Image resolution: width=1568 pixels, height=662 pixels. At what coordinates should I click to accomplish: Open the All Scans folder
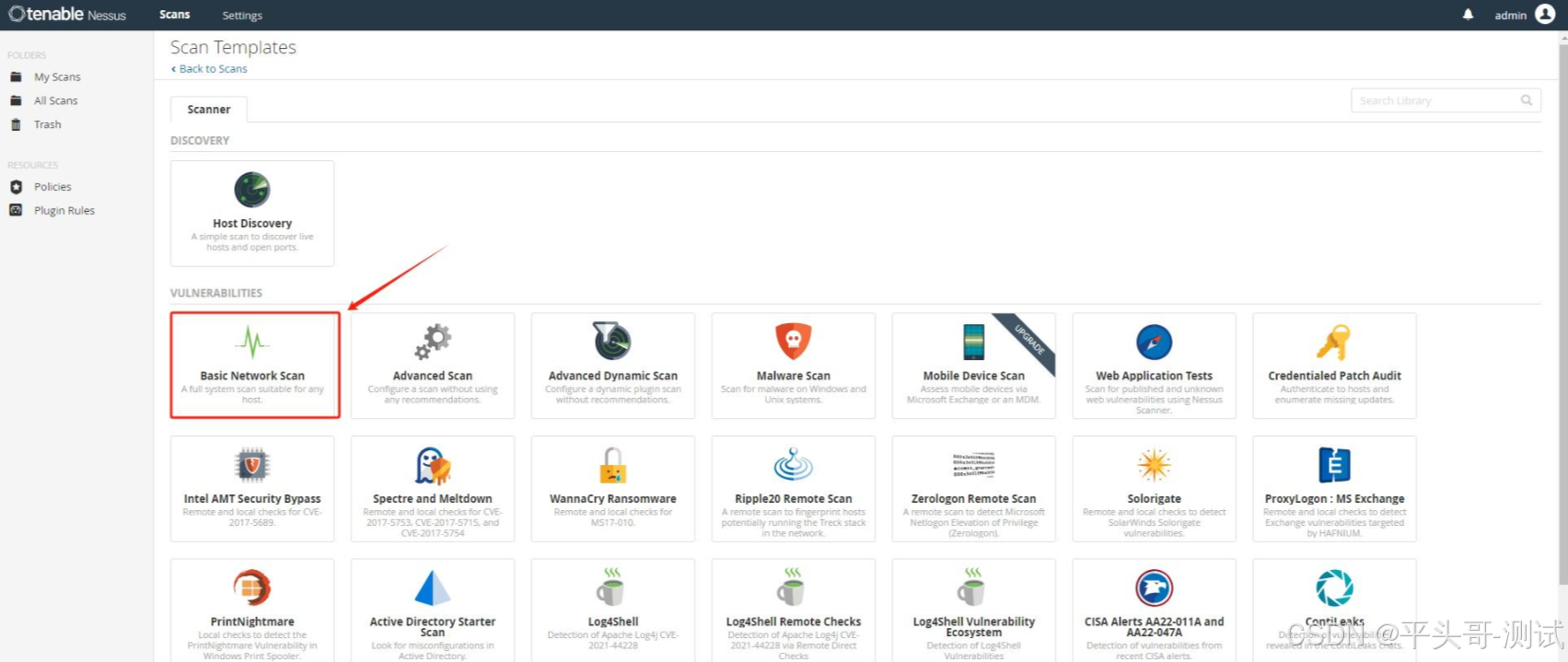click(55, 101)
